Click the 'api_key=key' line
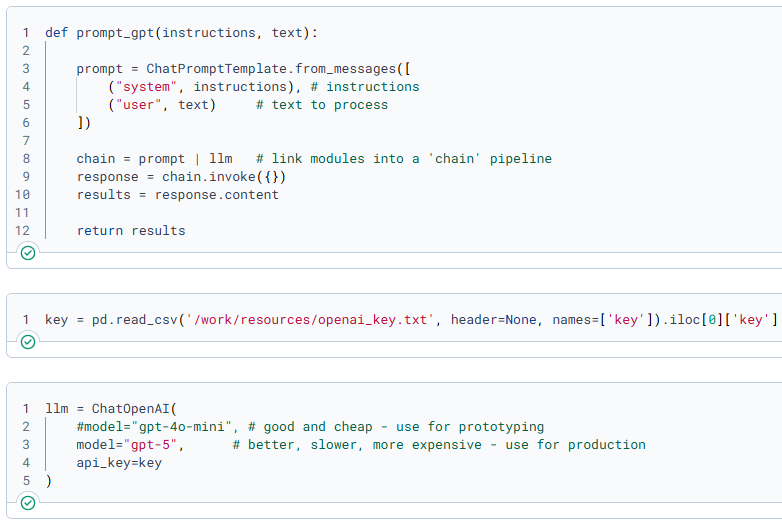This screenshot has height=522, width=782. pyautogui.click(x=119, y=463)
